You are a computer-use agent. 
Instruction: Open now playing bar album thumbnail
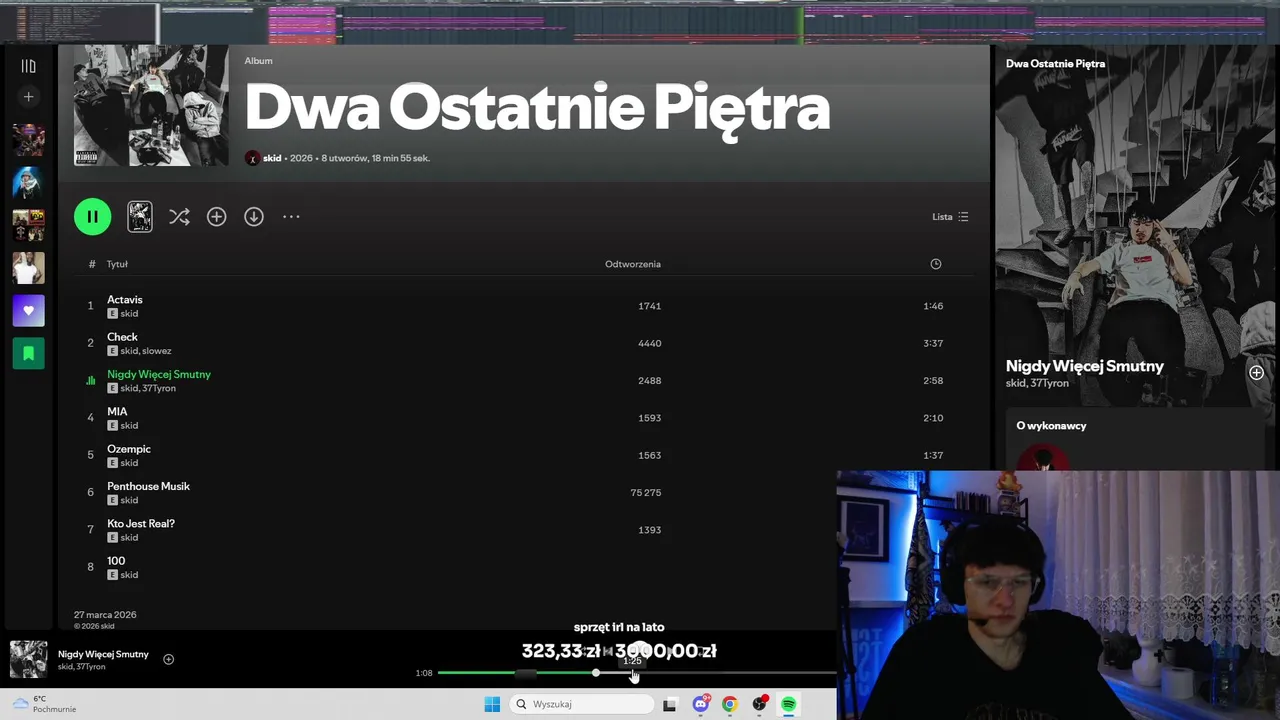(x=28, y=660)
